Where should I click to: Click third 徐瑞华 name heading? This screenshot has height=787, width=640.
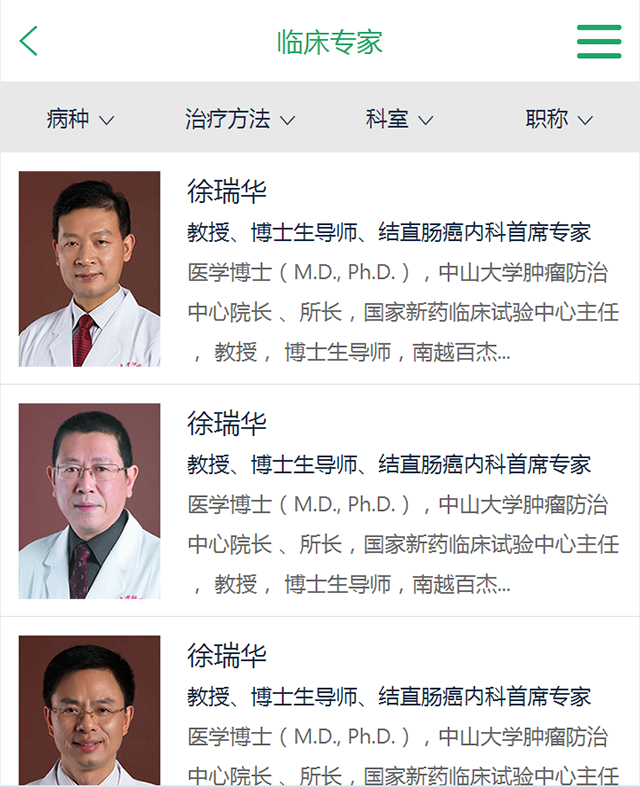click(227, 655)
